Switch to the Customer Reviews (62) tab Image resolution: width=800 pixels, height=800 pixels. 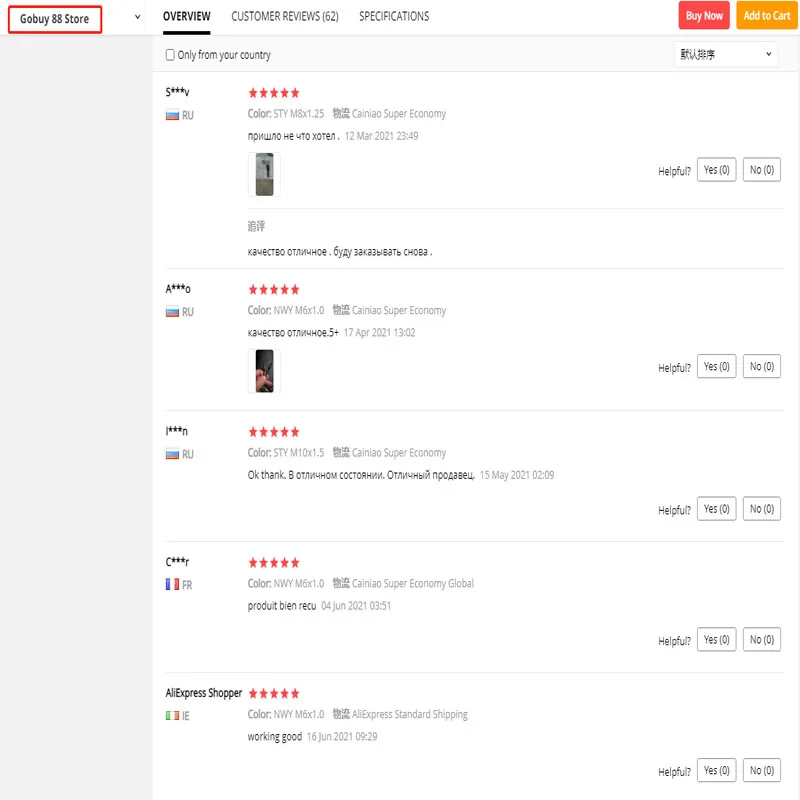pos(284,16)
